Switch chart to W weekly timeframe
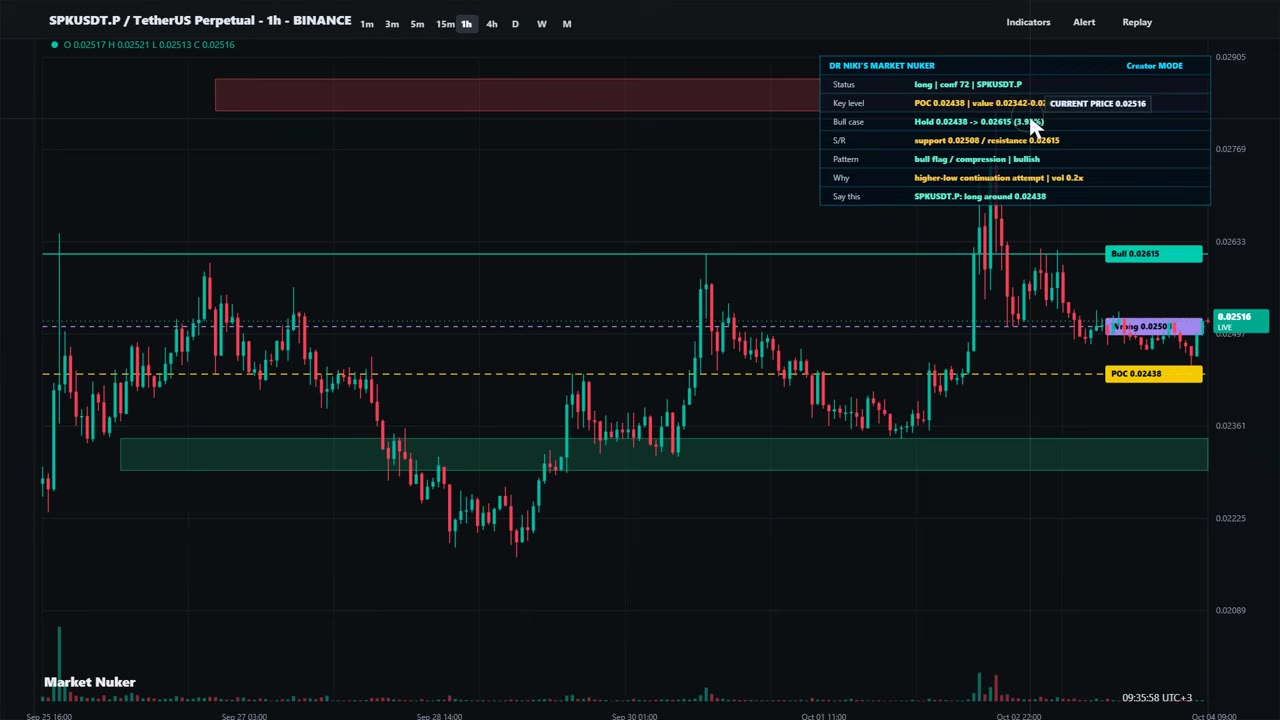The width and height of the screenshot is (1280, 720). [x=541, y=24]
